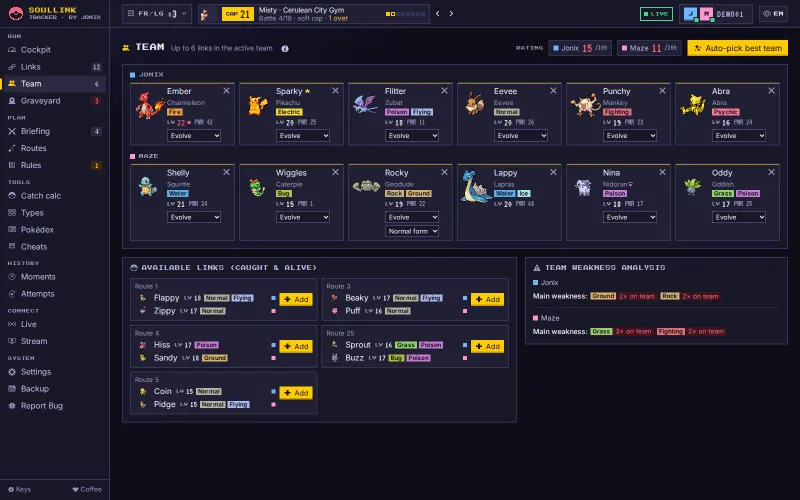Screen dimensions: 800x500
Task: Open the Routes page
Action: 53,148
